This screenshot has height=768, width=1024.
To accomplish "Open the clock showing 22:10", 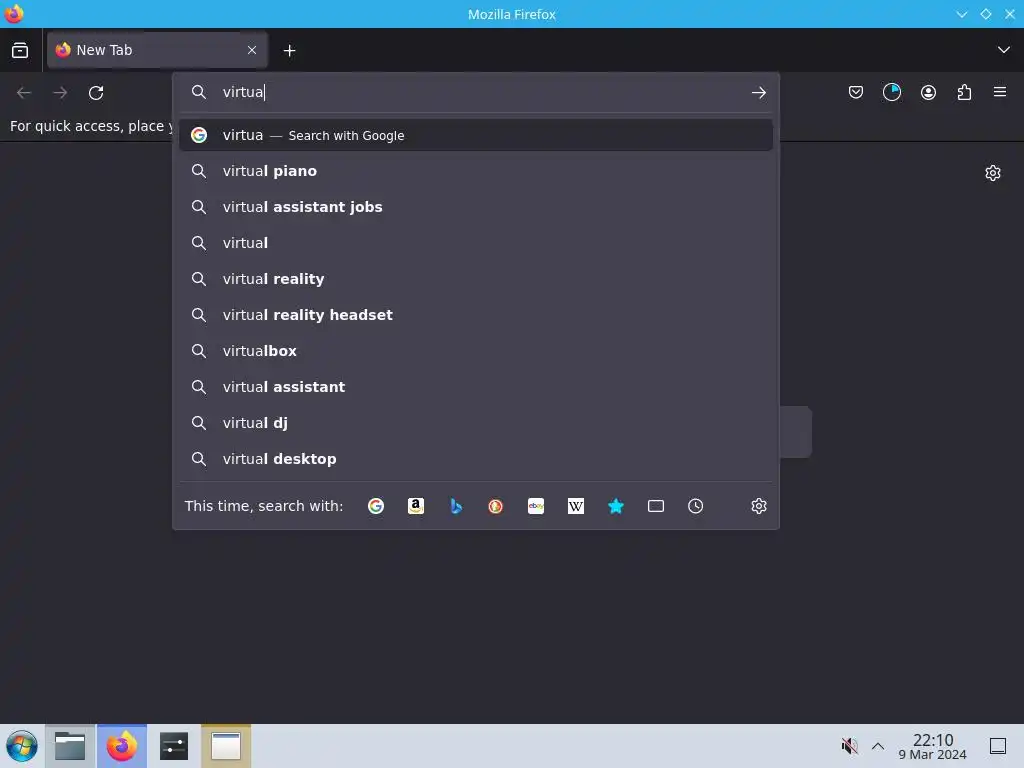I will [x=933, y=746].
